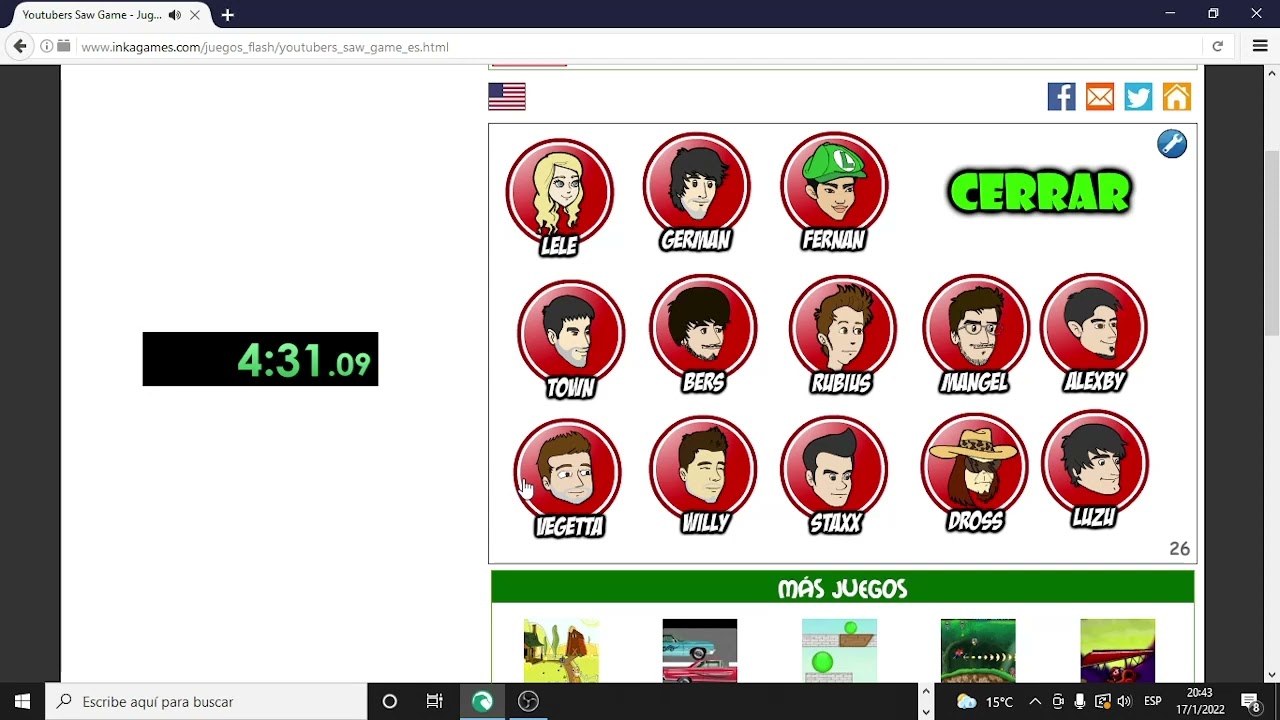Click the green CERRAR button

(x=1040, y=193)
